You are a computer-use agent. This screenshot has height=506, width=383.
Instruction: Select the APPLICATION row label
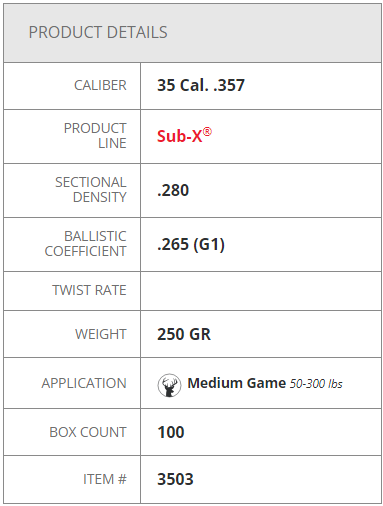coord(84,383)
